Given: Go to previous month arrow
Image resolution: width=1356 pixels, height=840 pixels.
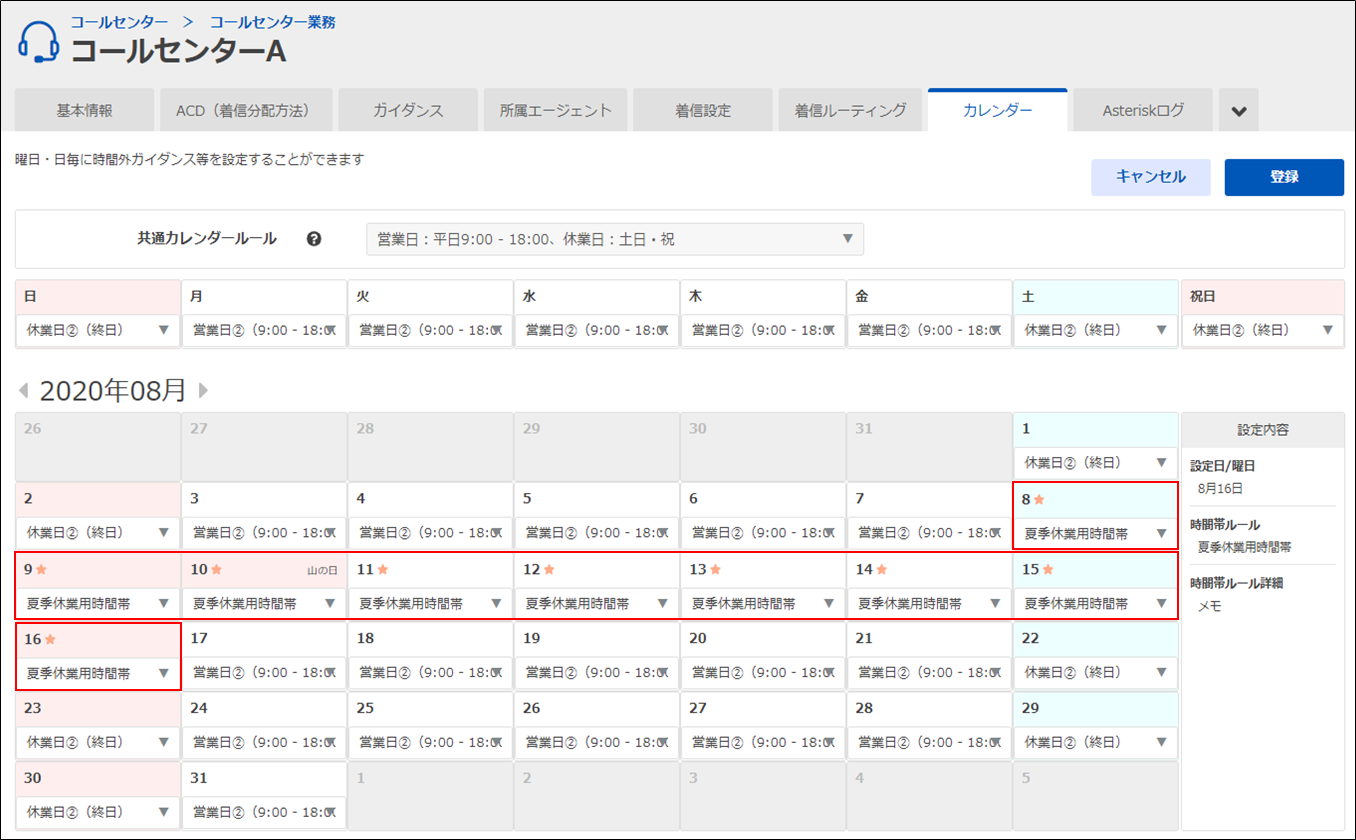Looking at the screenshot, I should click(x=24, y=390).
